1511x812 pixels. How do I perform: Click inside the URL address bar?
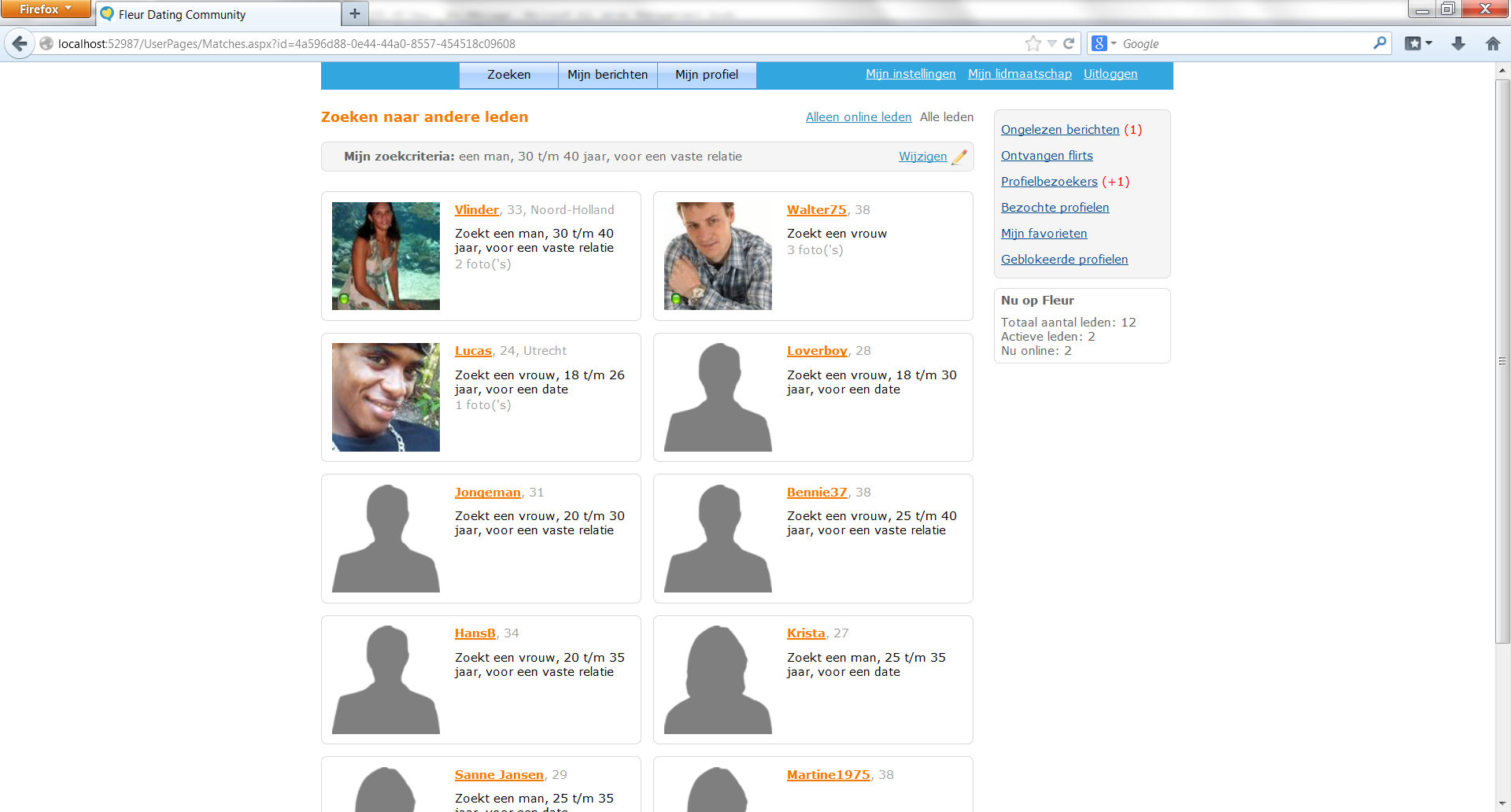tap(535, 44)
